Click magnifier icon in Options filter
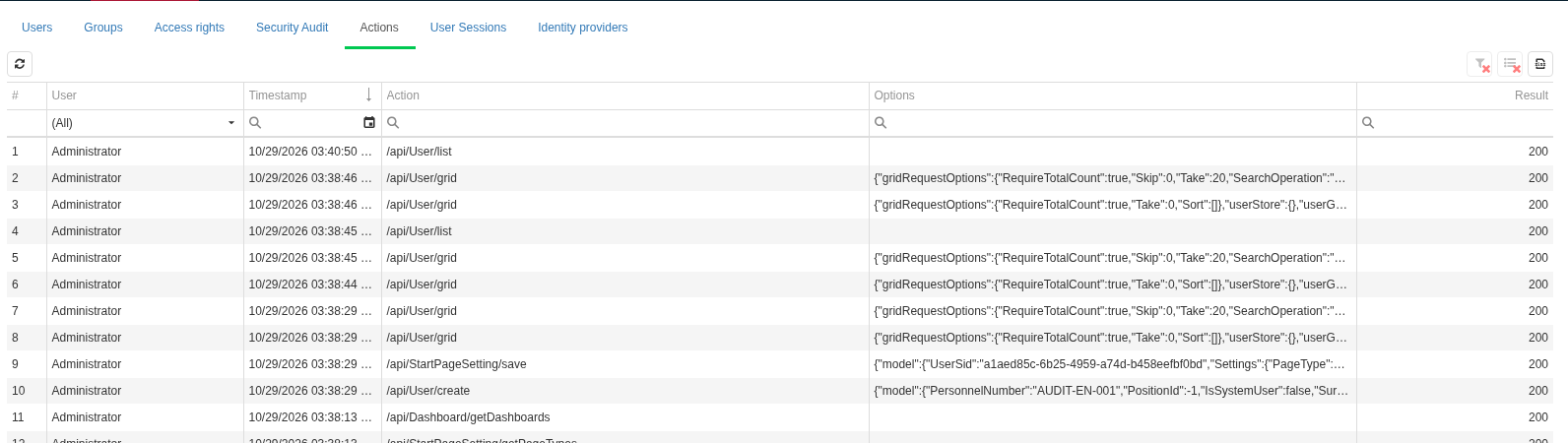The height and width of the screenshot is (443, 1568). pyautogui.click(x=881, y=123)
